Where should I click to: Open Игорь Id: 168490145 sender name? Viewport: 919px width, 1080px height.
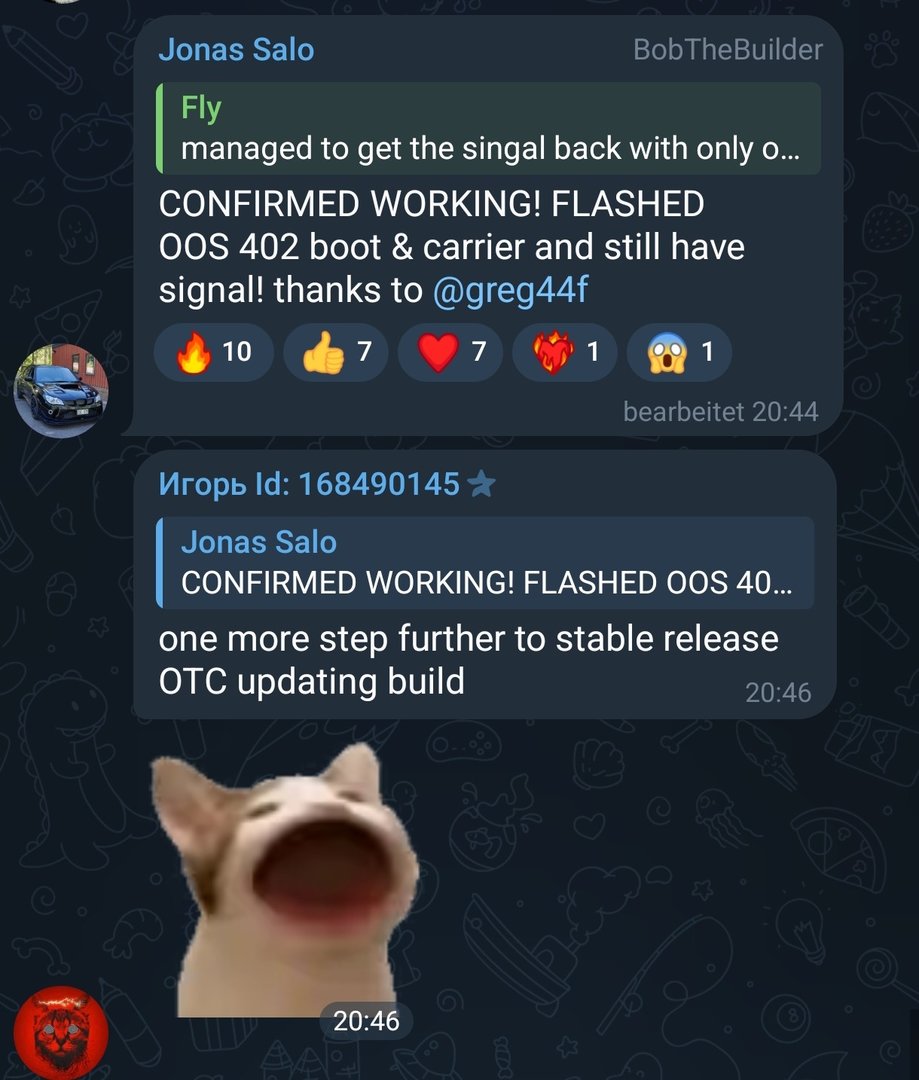tap(309, 484)
